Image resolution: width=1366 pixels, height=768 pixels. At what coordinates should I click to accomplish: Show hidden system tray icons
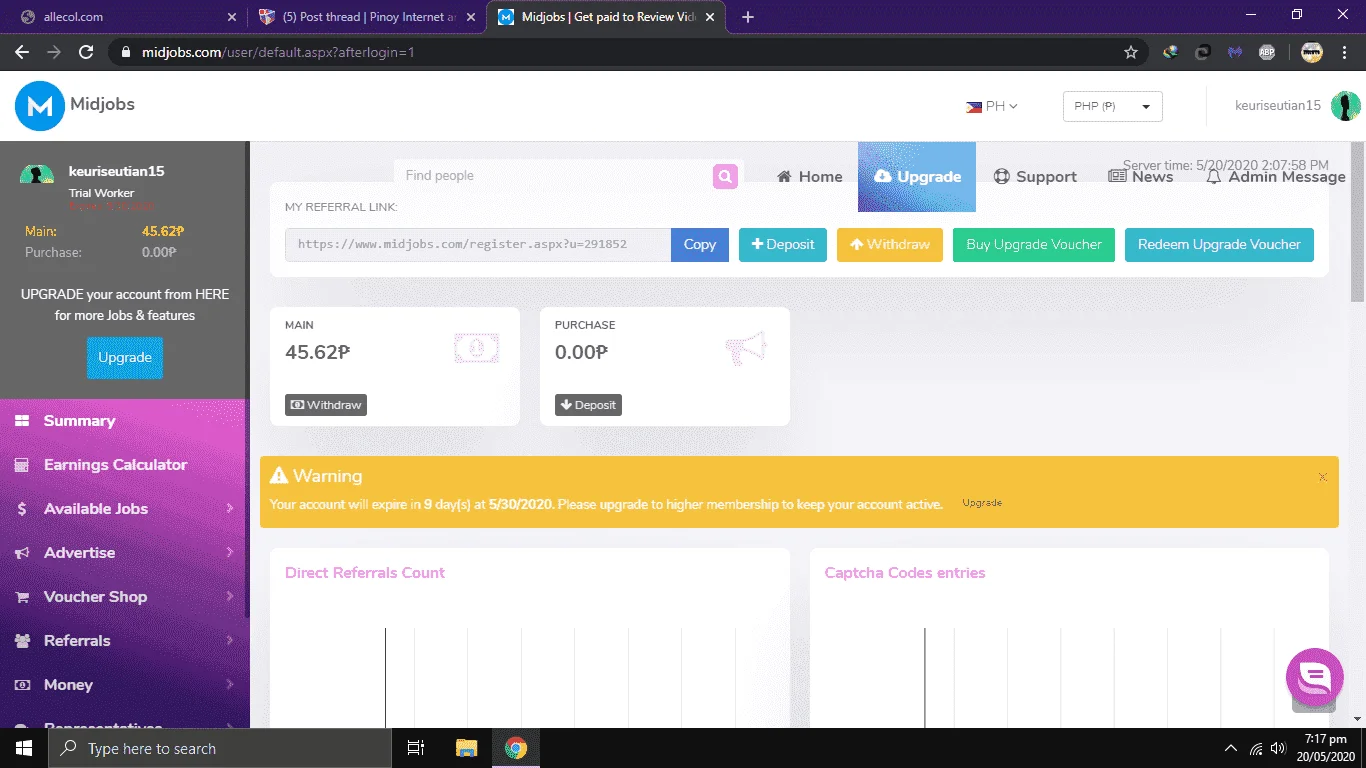click(x=1231, y=748)
